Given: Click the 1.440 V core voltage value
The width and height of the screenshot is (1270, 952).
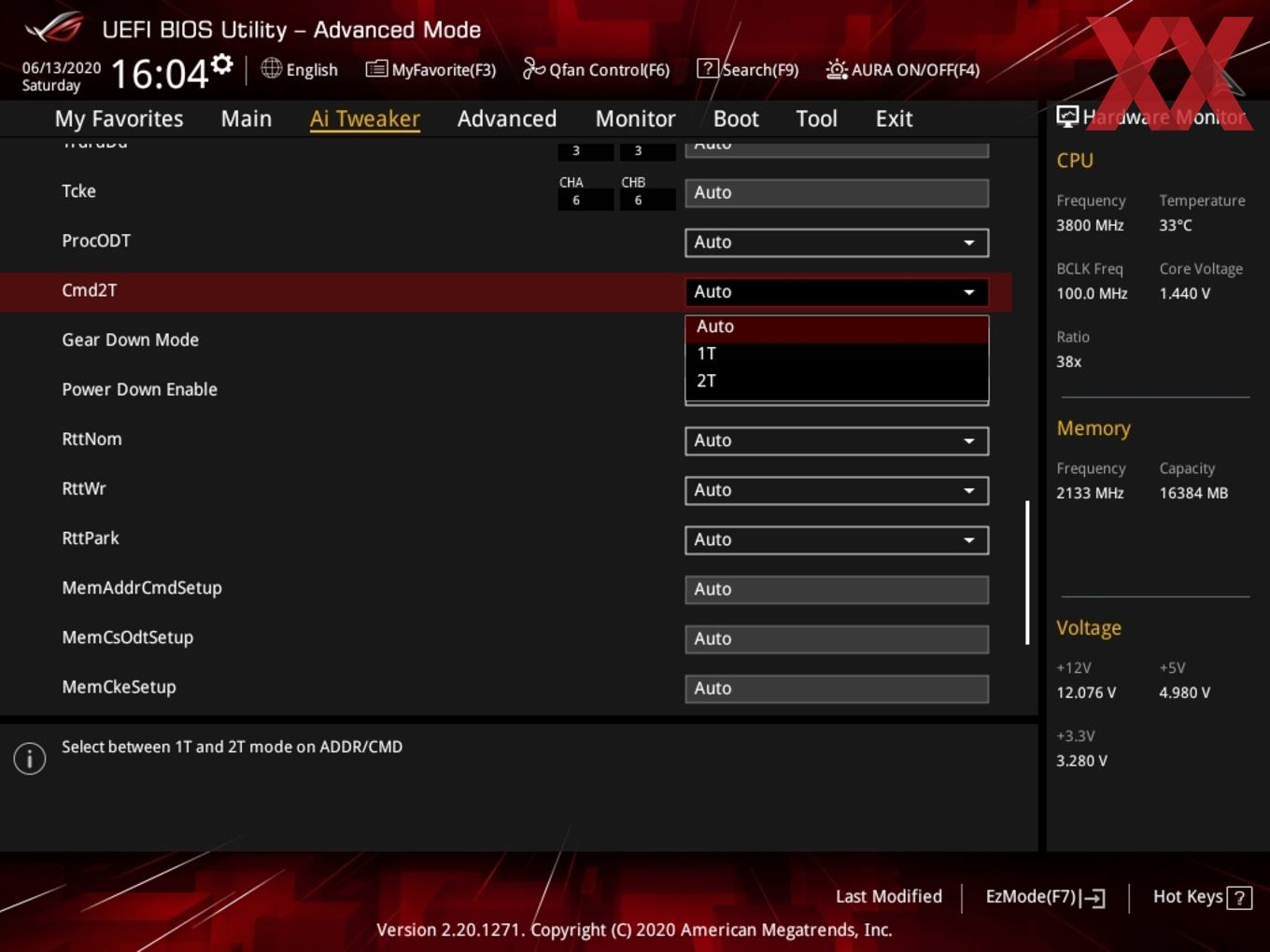Looking at the screenshot, I should coord(1185,294).
